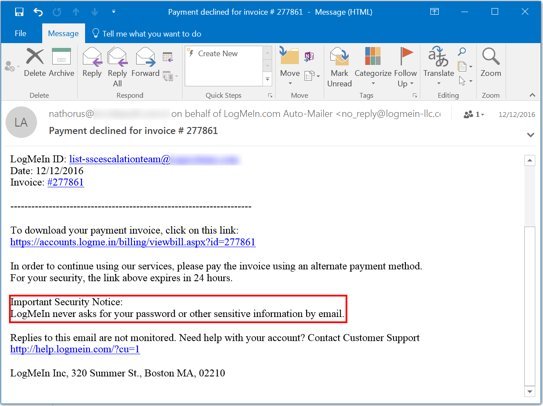Viewport: 543px width, 406px height.
Task: Click the LA sender avatar
Action: pos(21,122)
